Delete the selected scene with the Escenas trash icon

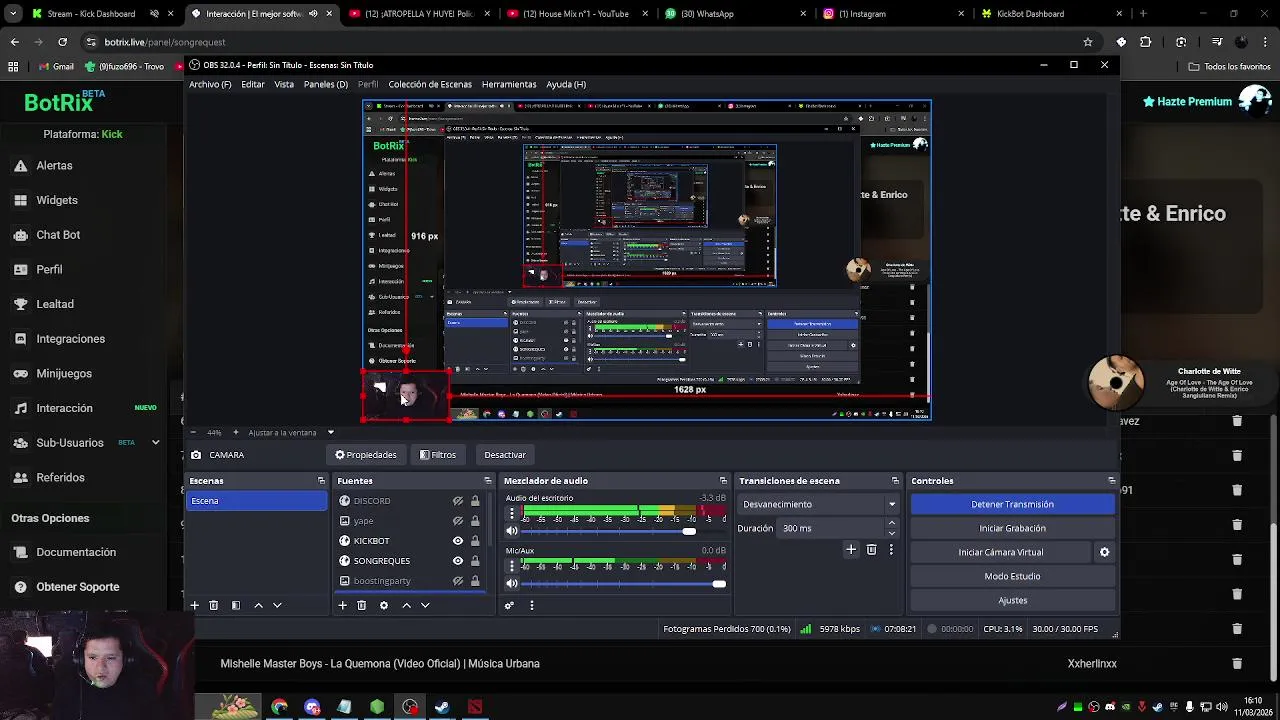click(x=213, y=605)
